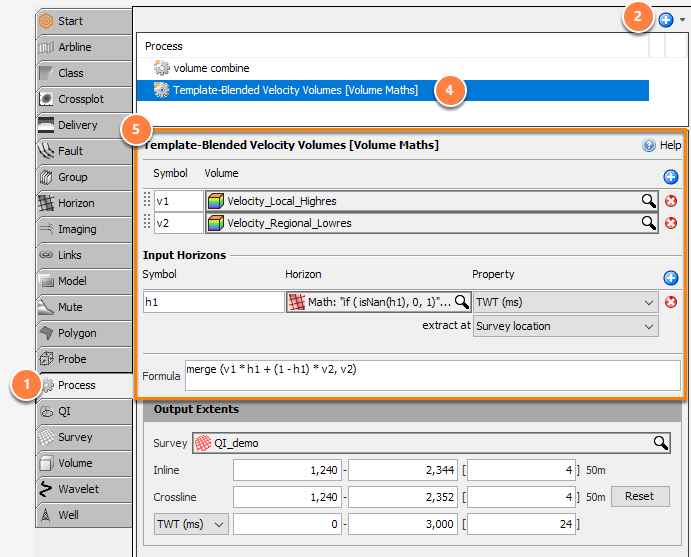Viewport: 691px width, 557px height.
Task: Edit the TWT start value 0
Action: (x=287, y=524)
